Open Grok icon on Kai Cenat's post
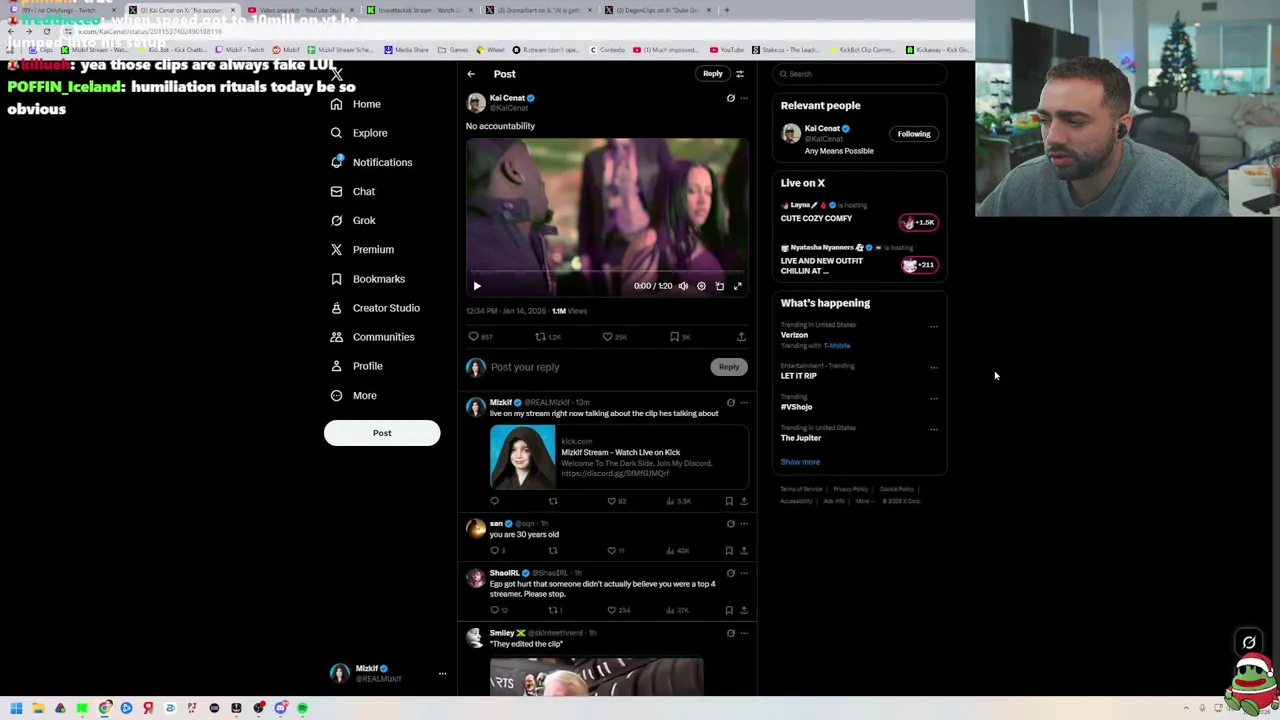The width and height of the screenshot is (1280, 720). pyautogui.click(x=730, y=98)
